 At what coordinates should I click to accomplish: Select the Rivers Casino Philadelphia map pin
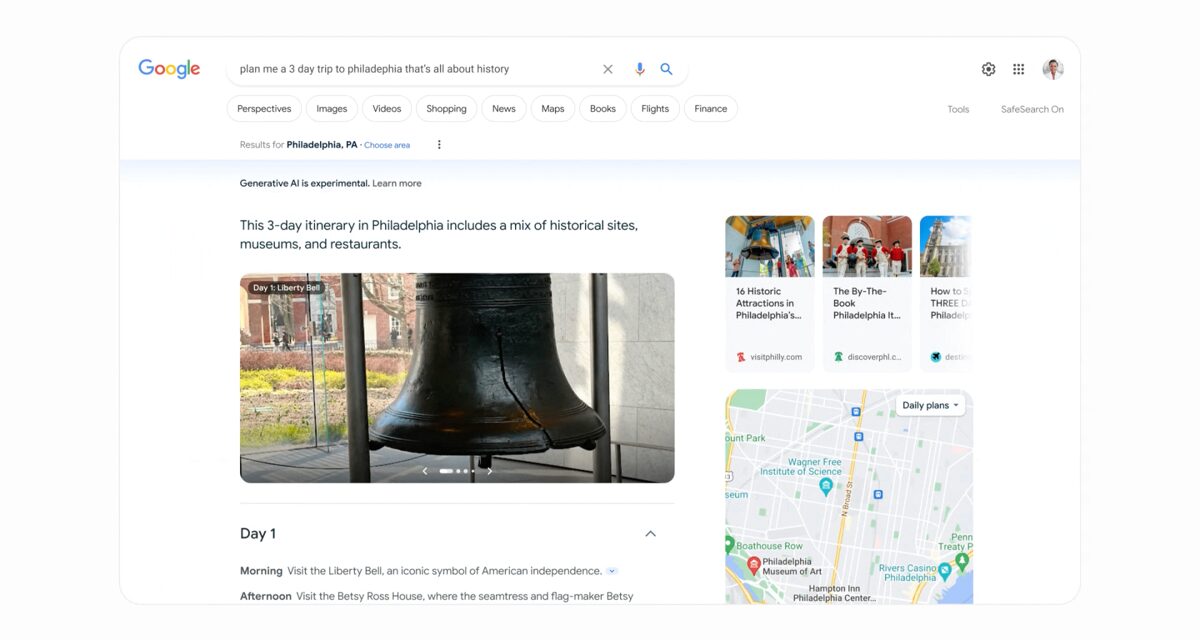pyautogui.click(x=945, y=571)
